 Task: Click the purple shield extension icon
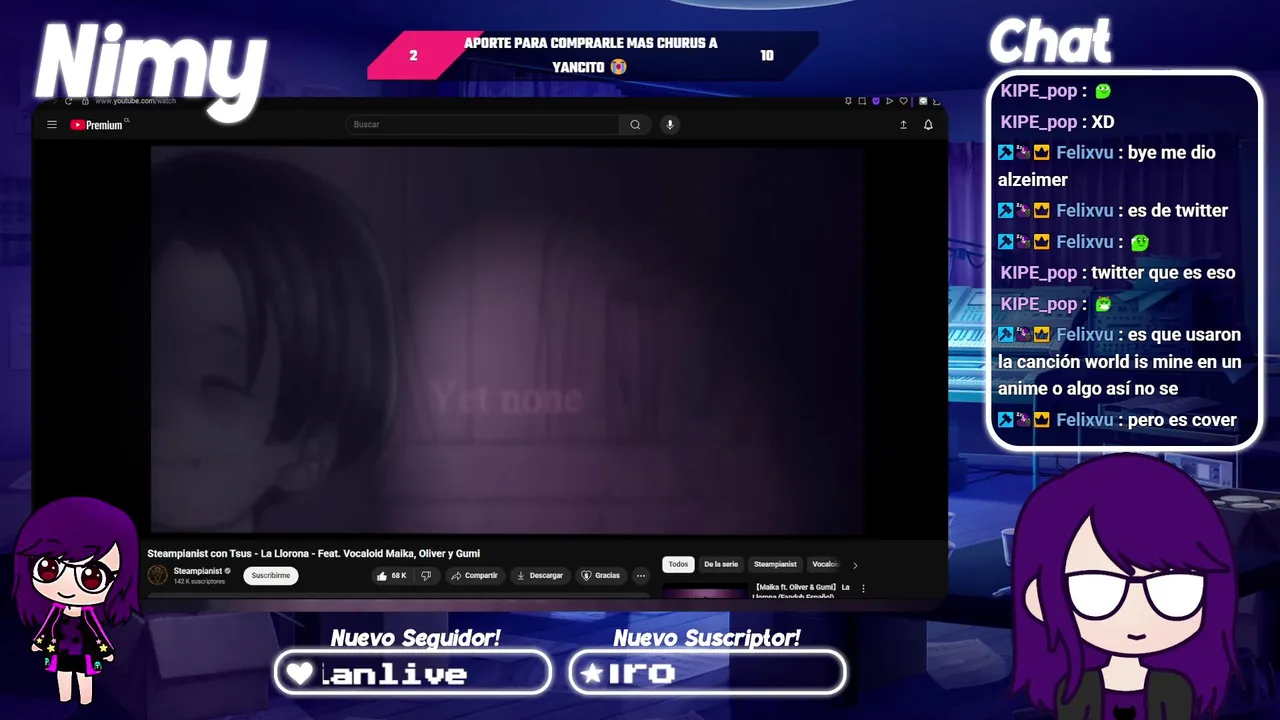[x=876, y=101]
